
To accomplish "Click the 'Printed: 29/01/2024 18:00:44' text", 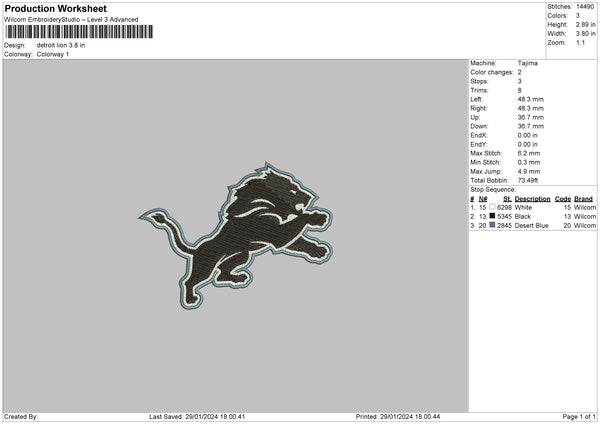I will 398,416.
